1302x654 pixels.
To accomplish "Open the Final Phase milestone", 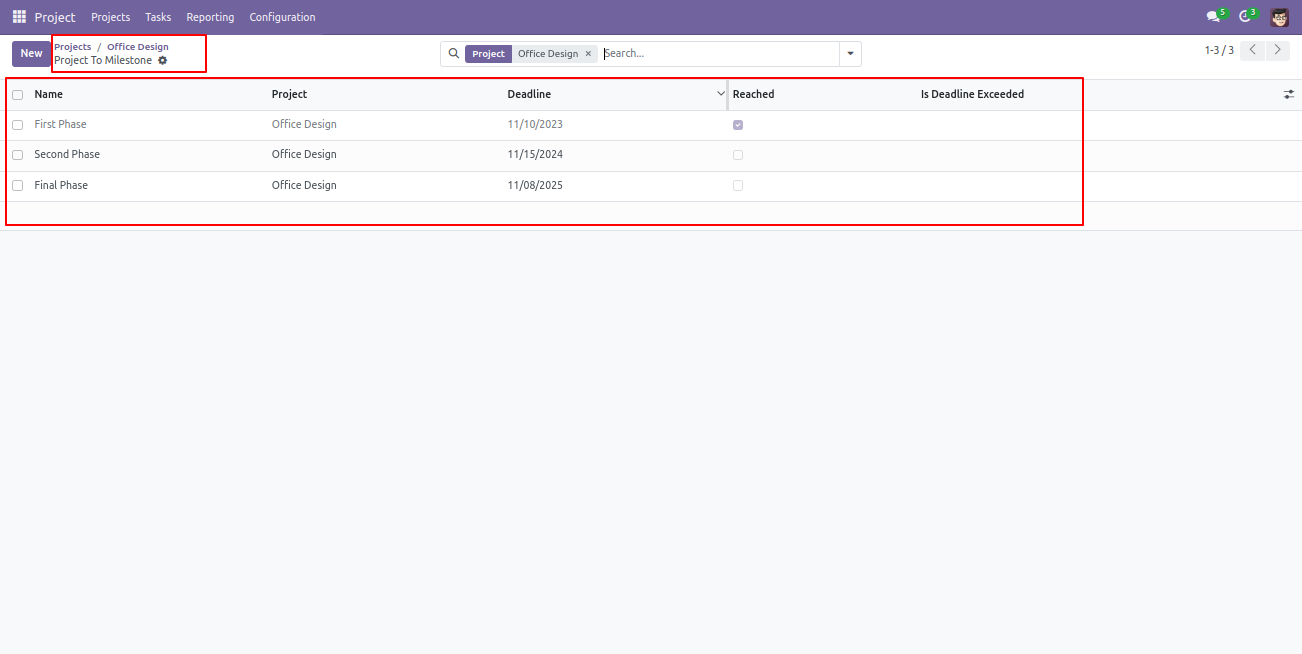I will (61, 186).
